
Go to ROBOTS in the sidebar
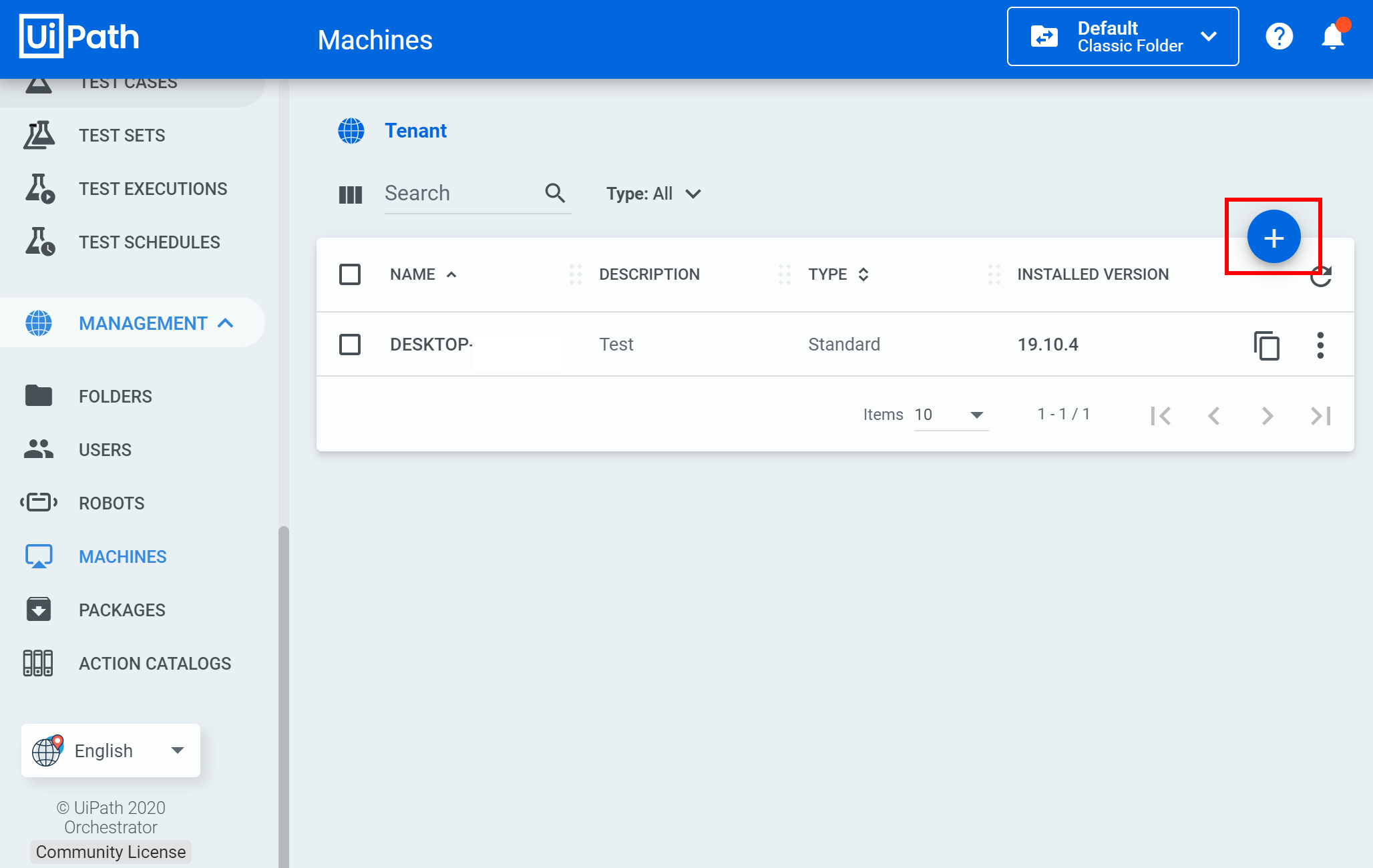[112, 503]
